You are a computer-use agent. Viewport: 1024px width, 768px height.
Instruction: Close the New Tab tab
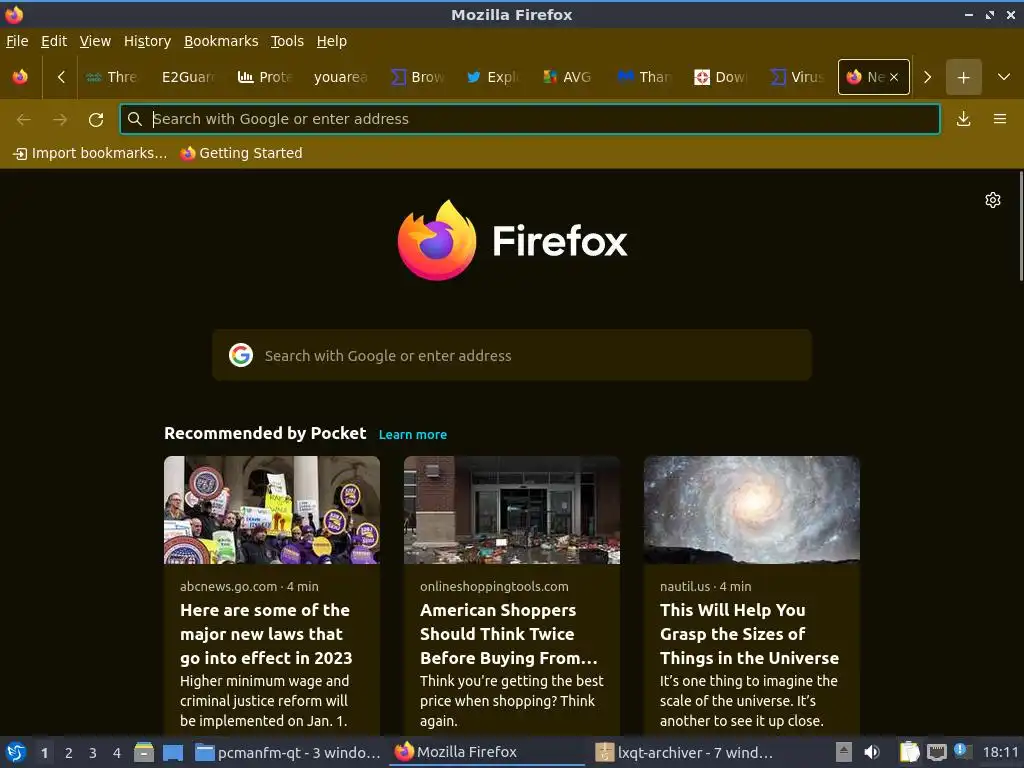[894, 77]
